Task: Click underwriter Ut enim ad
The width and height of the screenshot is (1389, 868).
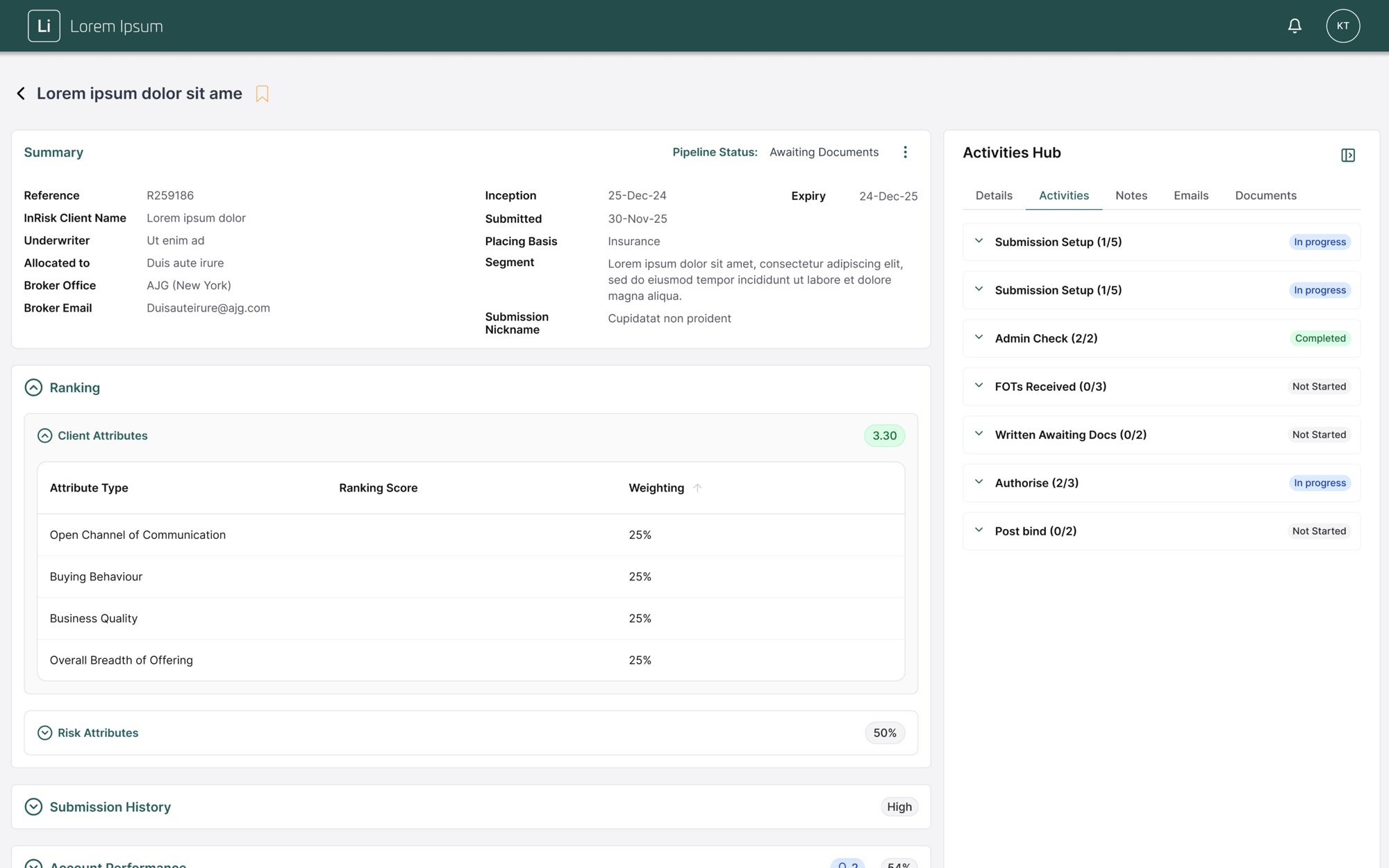Action: (x=176, y=240)
